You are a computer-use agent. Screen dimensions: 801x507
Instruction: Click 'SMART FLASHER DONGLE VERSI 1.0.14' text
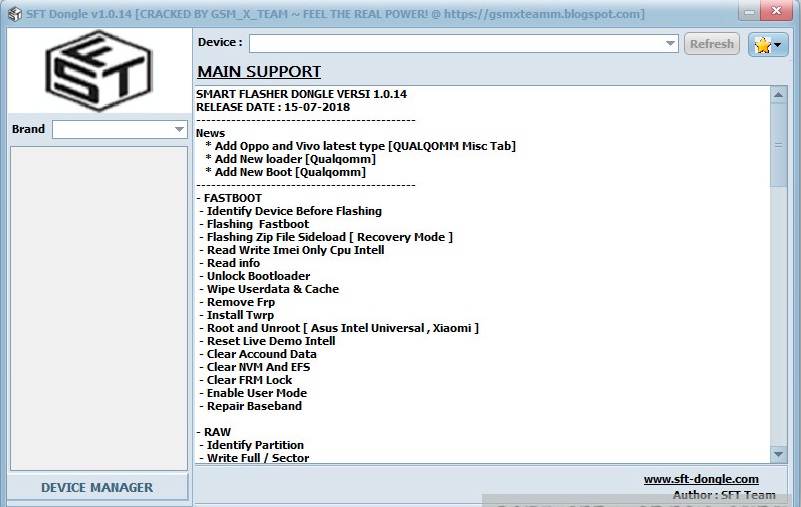click(301, 94)
